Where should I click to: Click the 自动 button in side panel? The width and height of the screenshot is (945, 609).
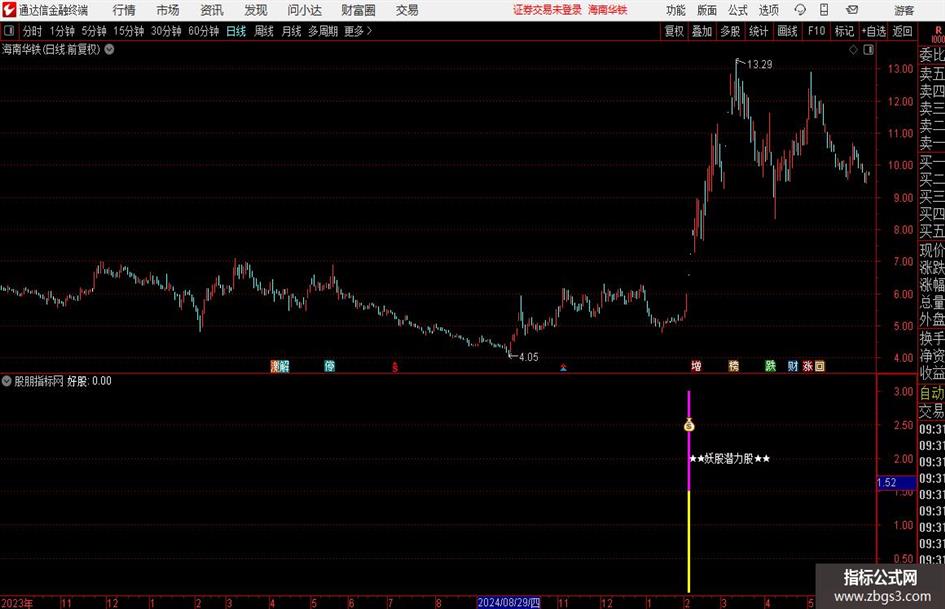(932, 393)
